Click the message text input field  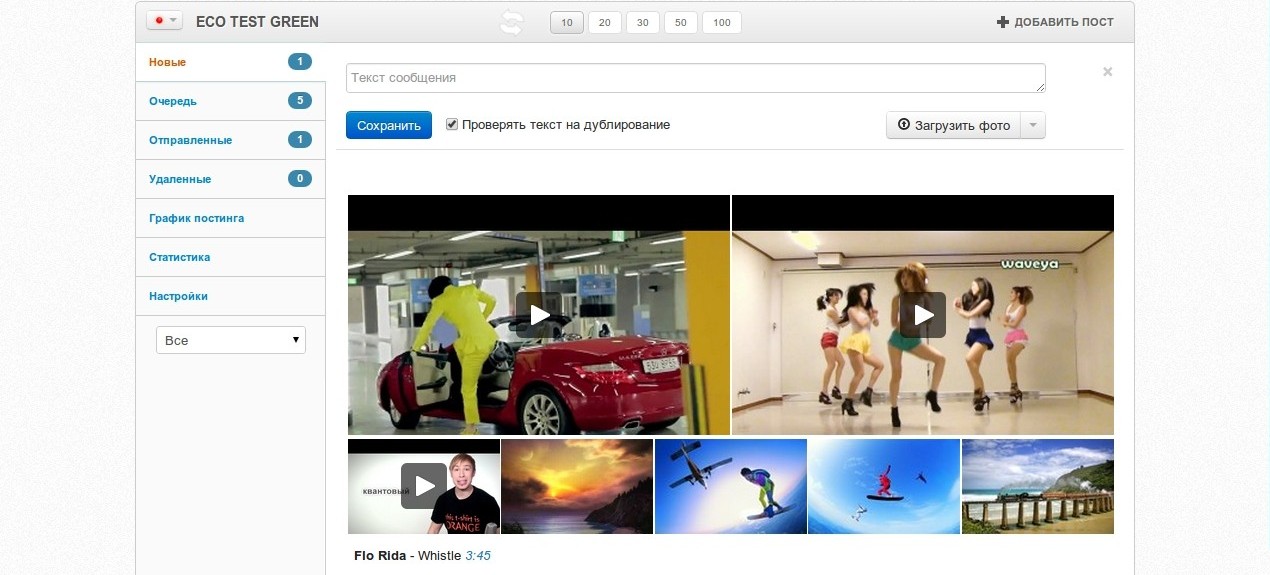[695, 78]
